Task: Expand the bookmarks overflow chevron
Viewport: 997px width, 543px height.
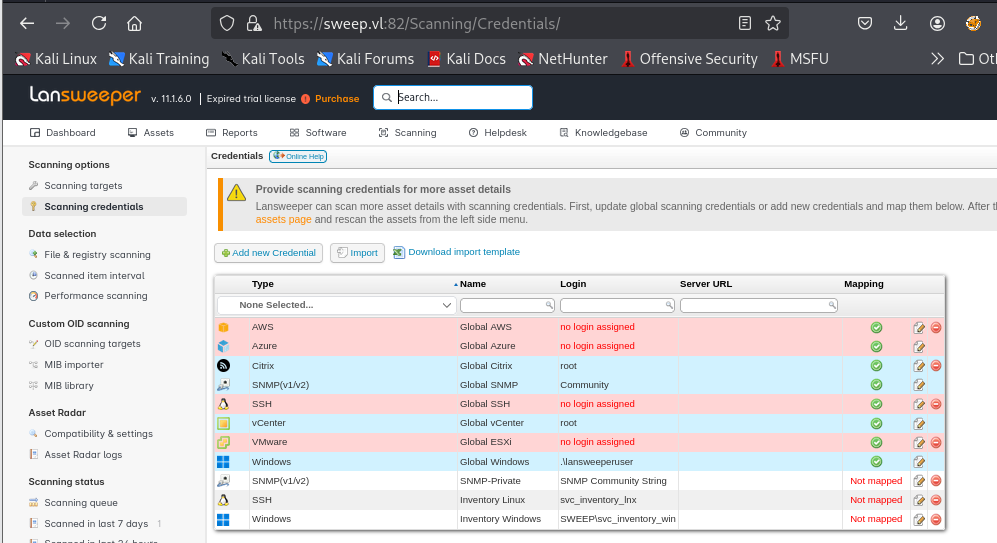Action: 937,59
